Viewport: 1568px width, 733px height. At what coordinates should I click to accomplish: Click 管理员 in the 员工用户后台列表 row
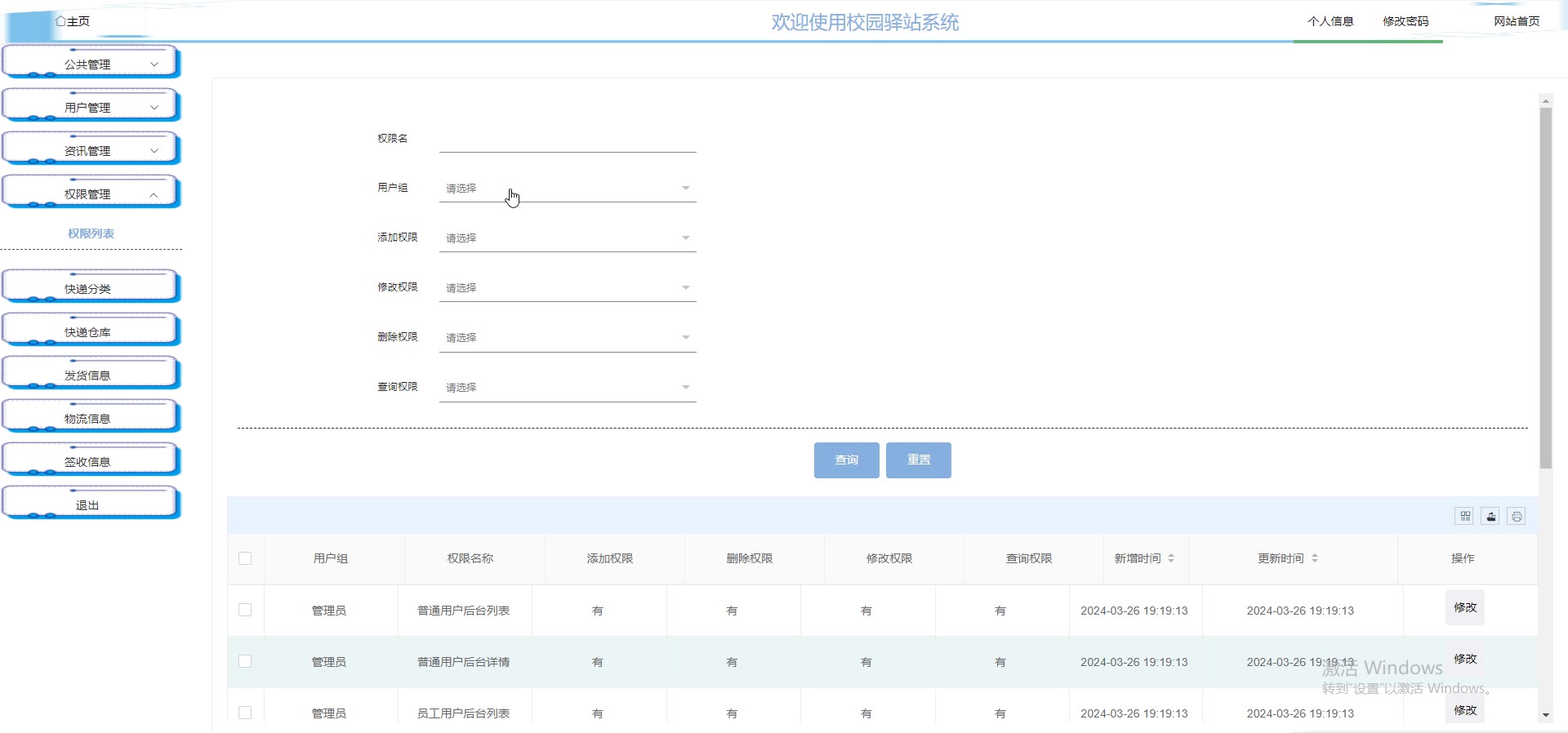[329, 713]
